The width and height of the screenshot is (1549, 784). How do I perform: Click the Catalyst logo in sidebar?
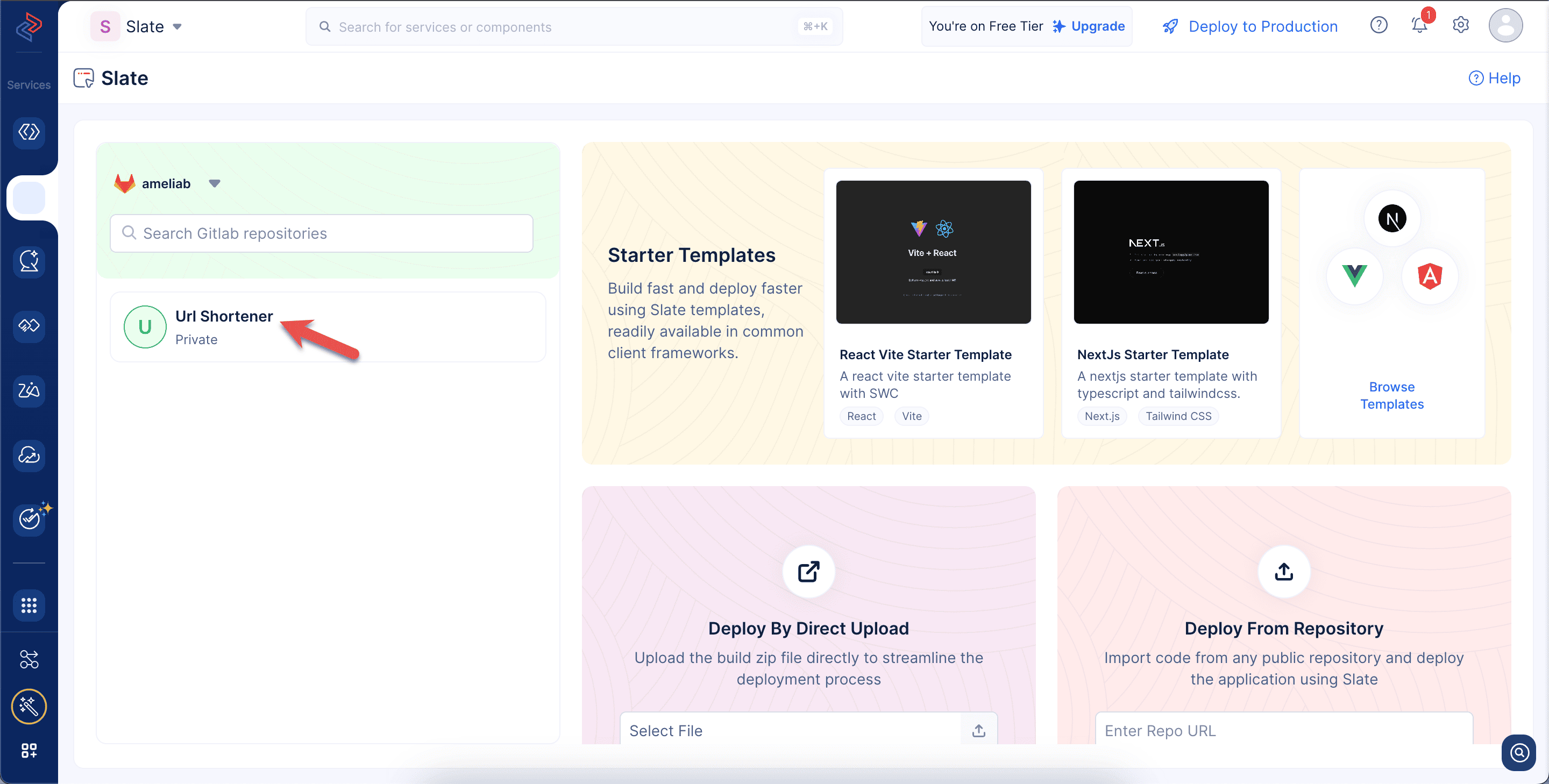[x=29, y=26]
